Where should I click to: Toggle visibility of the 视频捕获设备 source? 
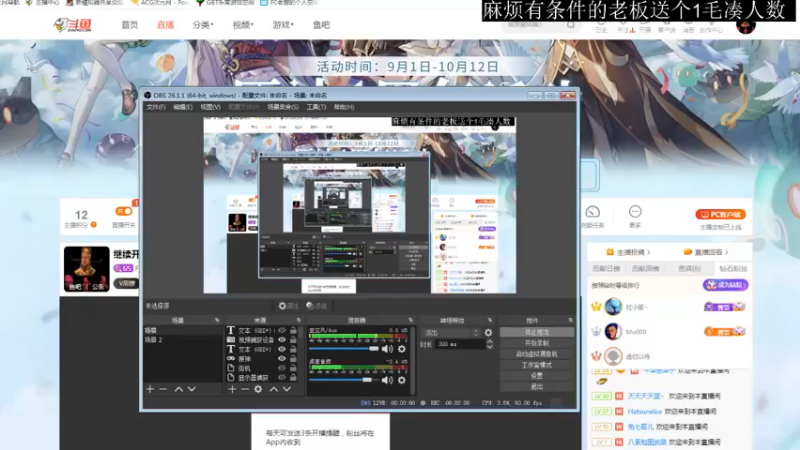(282, 340)
